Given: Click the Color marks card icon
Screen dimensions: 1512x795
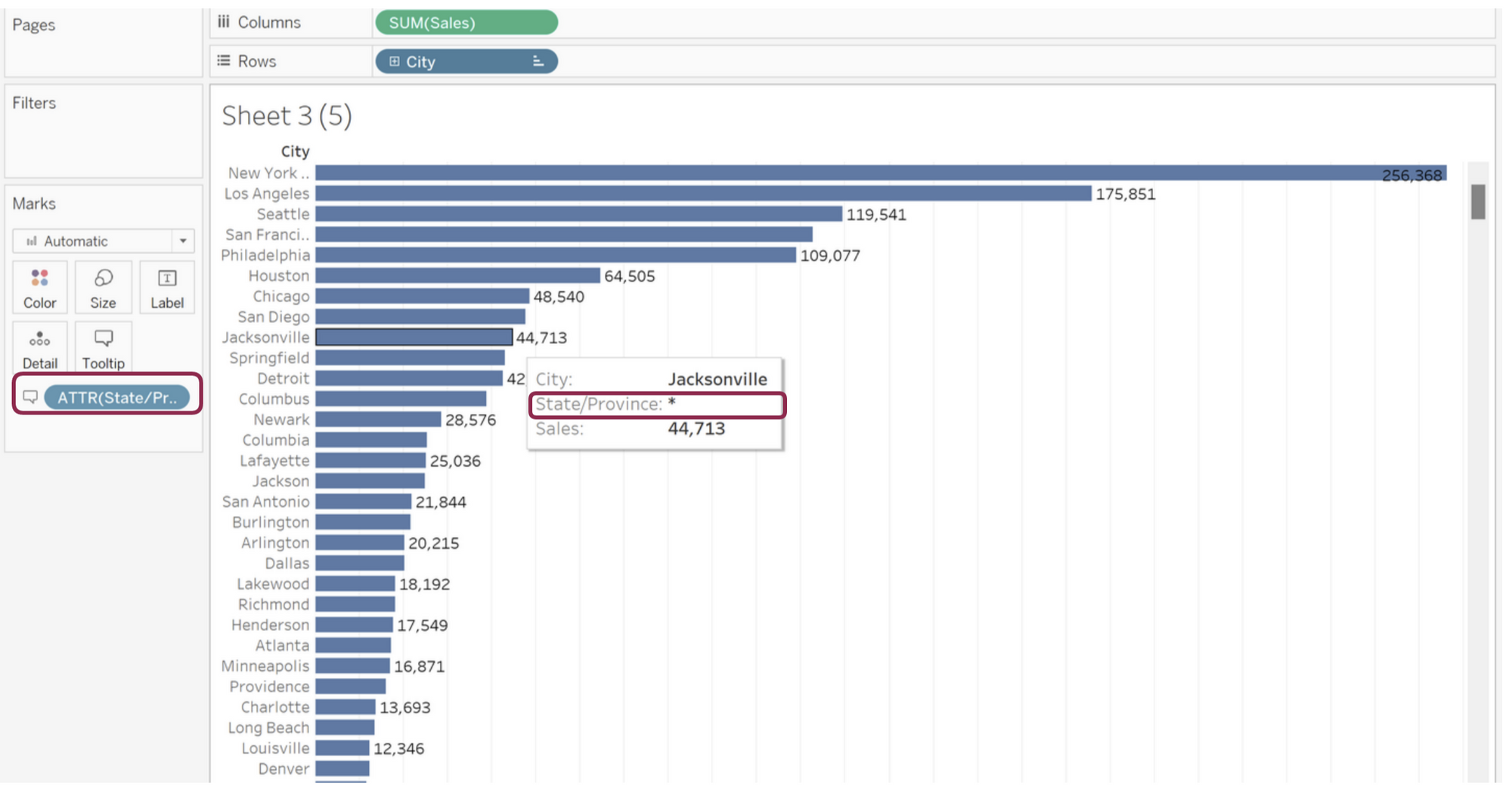Looking at the screenshot, I should point(39,279).
